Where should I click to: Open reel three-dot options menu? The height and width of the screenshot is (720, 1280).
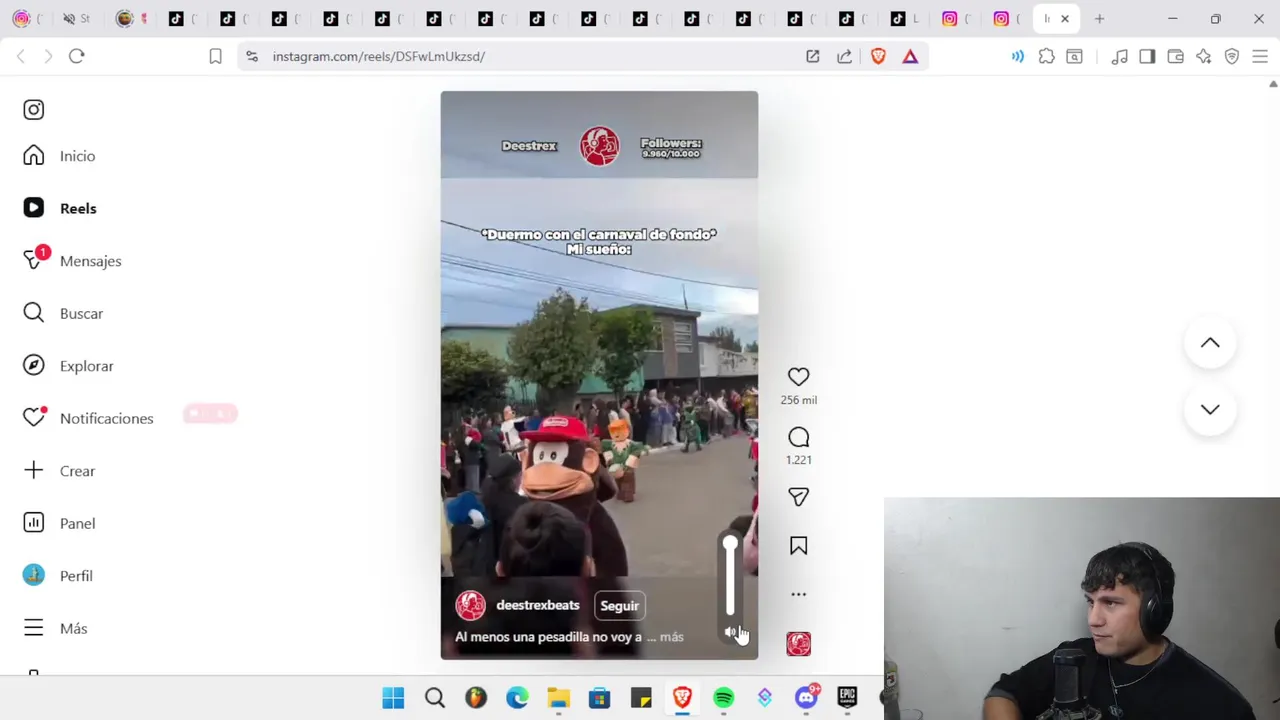pyautogui.click(x=798, y=594)
